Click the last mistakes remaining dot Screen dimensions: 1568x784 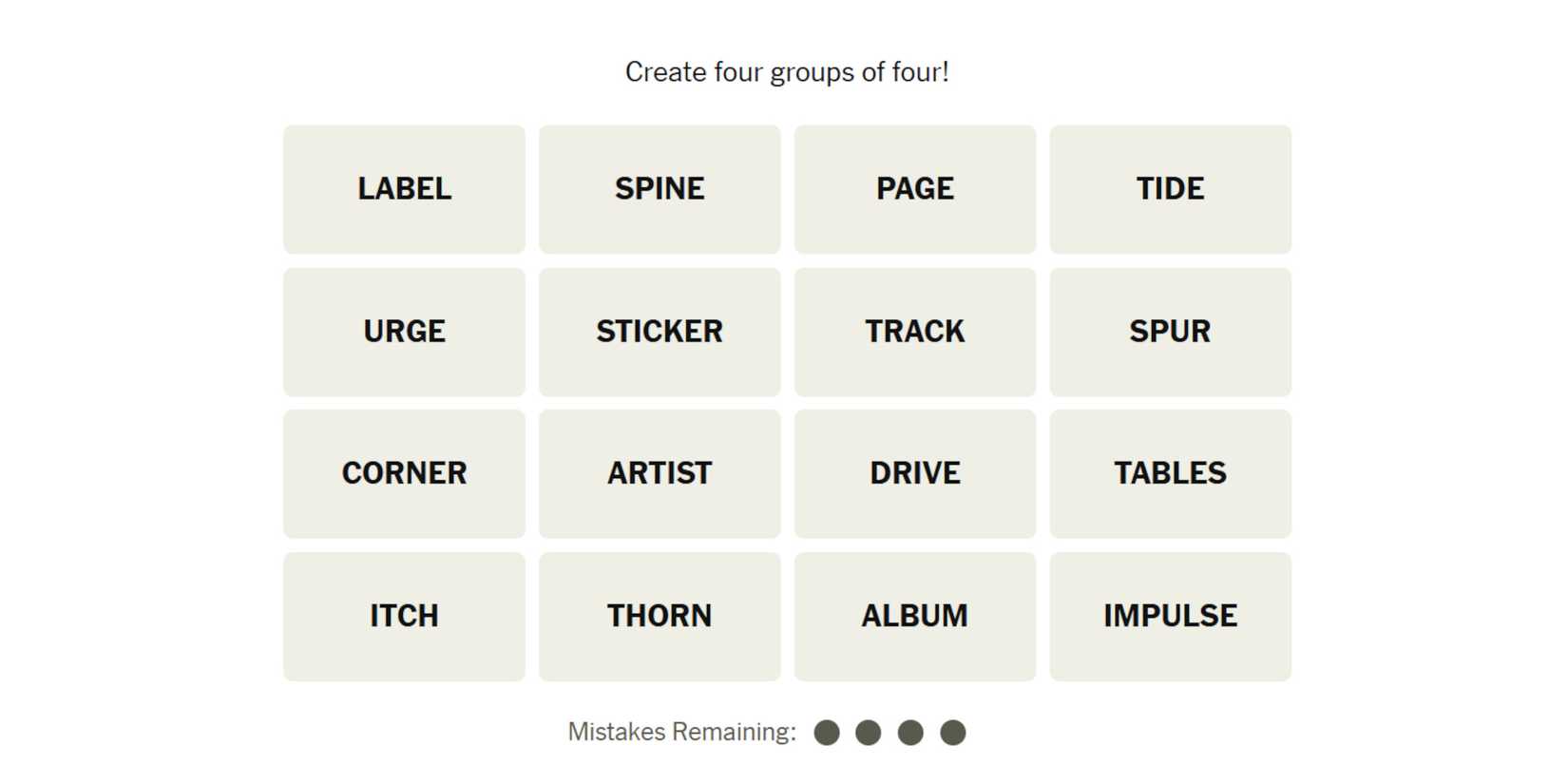click(953, 733)
